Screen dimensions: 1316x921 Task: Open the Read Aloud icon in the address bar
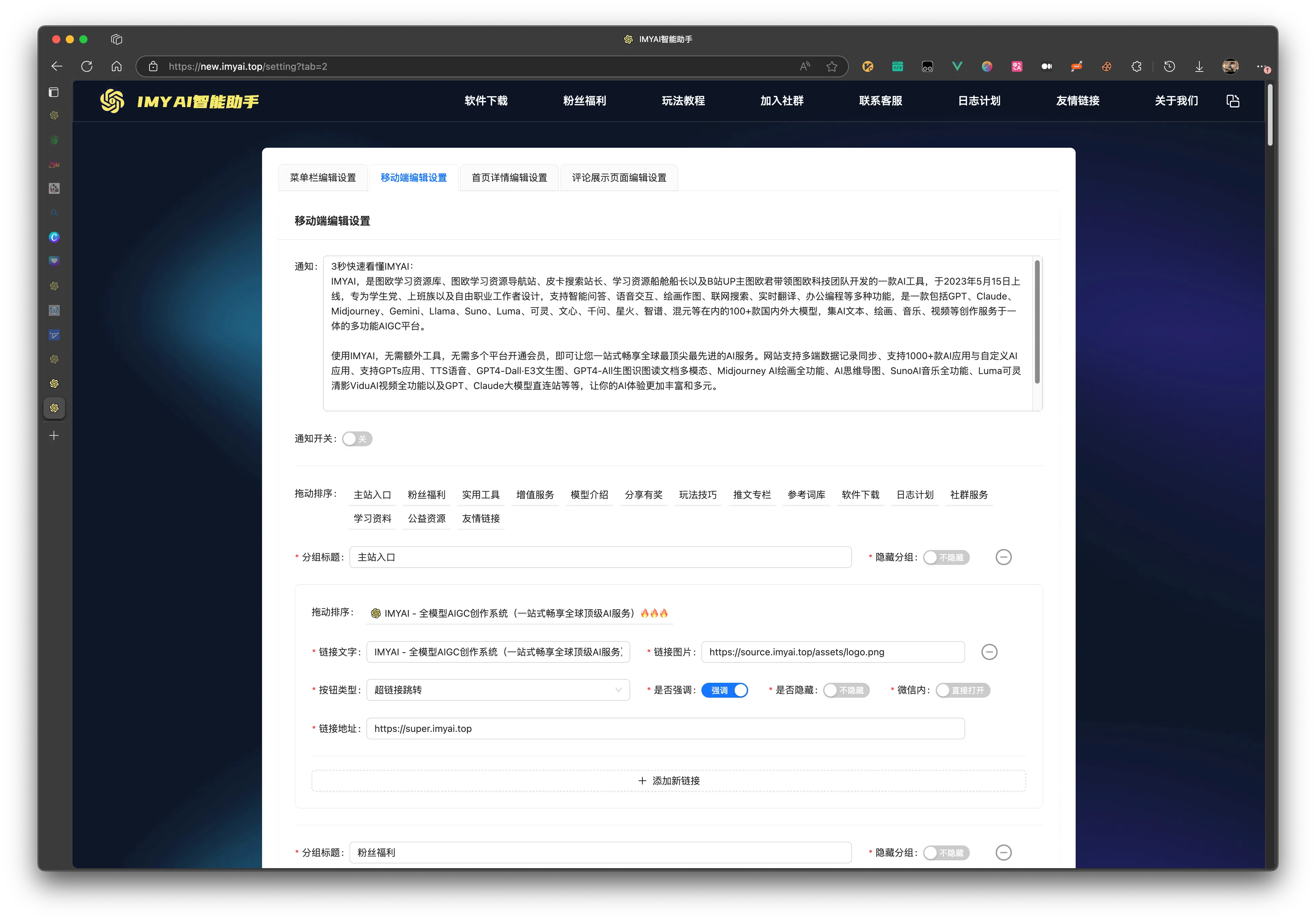[805, 66]
